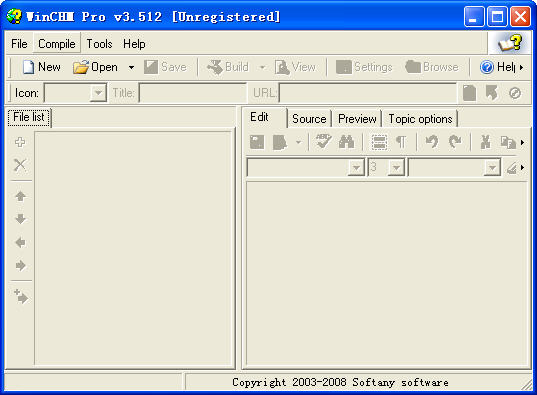Click the delete X icon in file list sidebar
Screen dimensions: 537x395
point(20,165)
